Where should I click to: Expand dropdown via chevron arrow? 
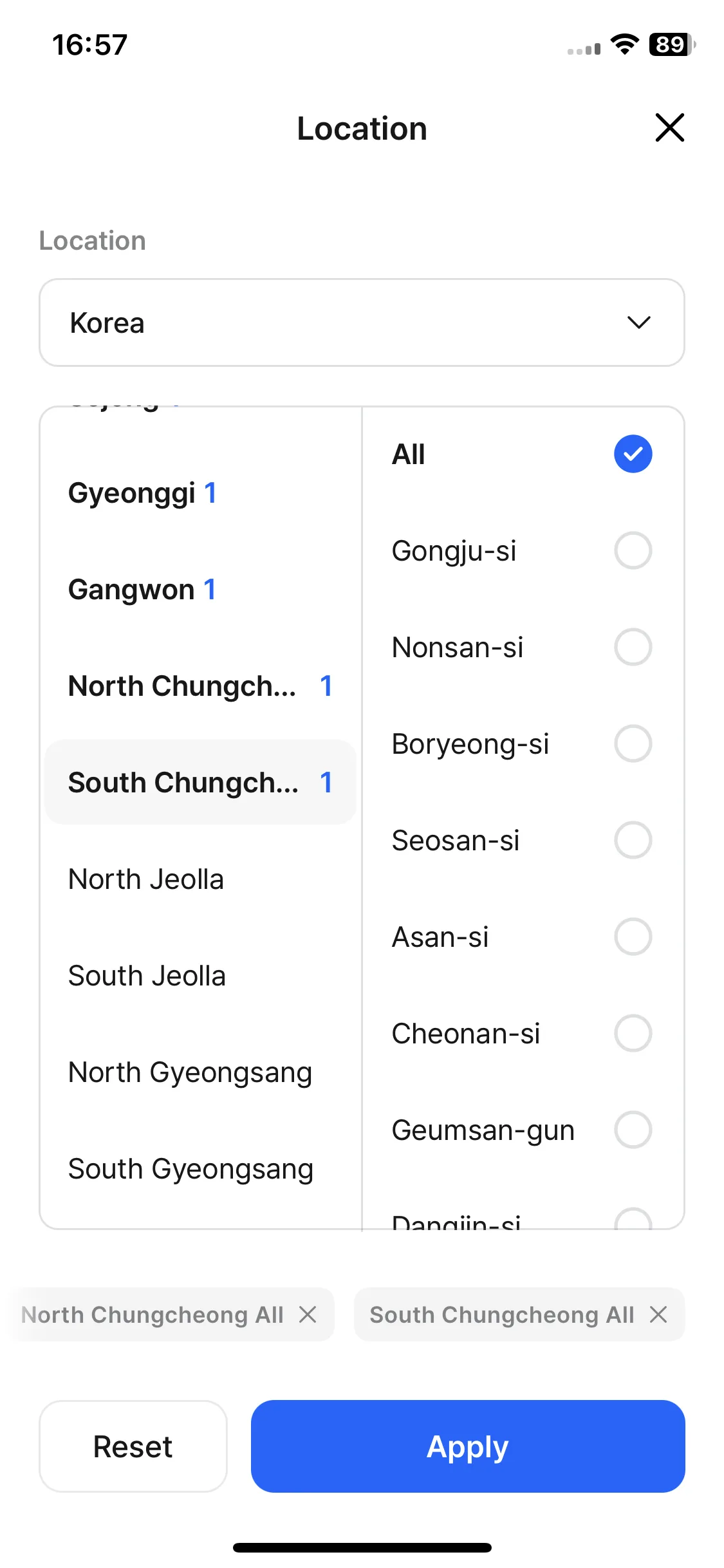pos(639,322)
